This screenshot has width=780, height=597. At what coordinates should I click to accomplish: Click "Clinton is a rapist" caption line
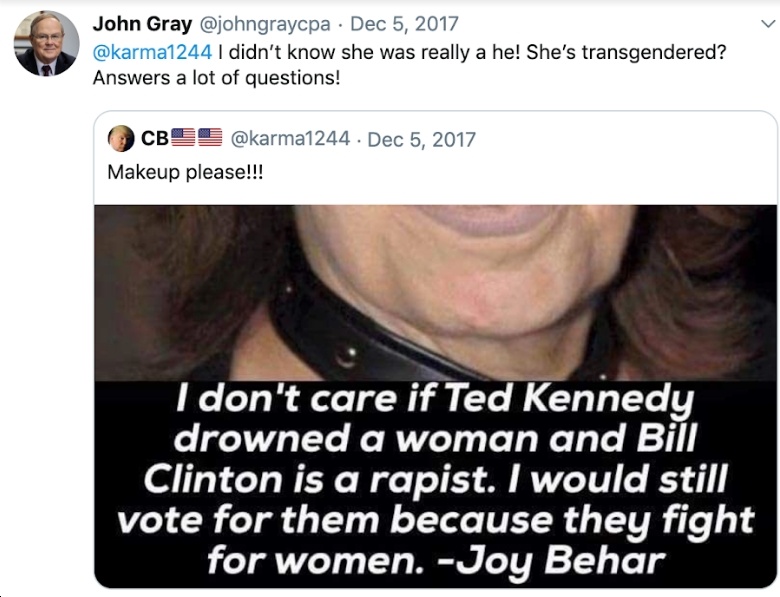(x=319, y=480)
